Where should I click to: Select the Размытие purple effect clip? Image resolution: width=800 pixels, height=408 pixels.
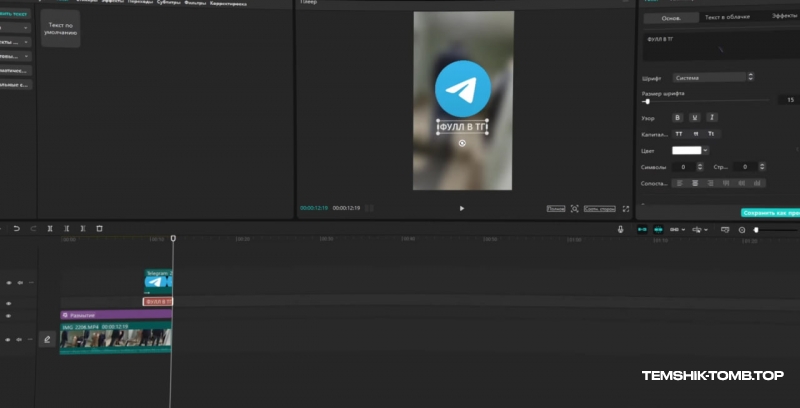click(116, 315)
